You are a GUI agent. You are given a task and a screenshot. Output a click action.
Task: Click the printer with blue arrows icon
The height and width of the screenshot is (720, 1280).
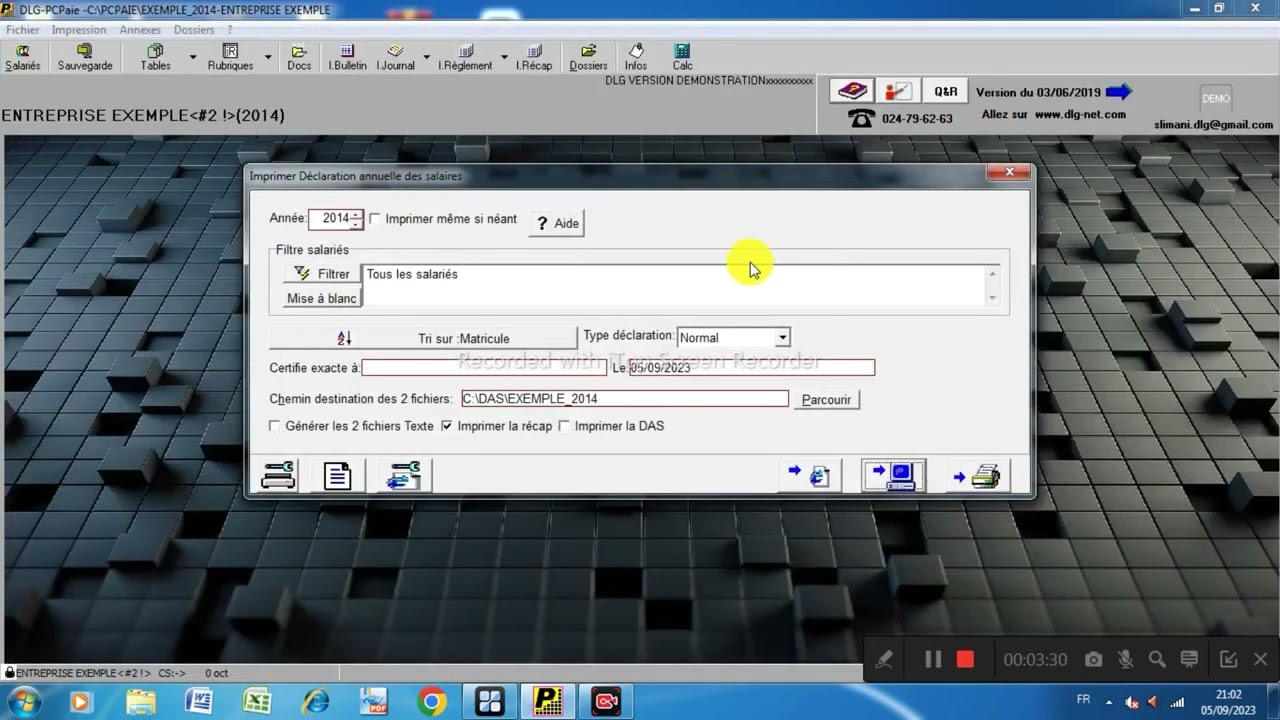(x=404, y=475)
